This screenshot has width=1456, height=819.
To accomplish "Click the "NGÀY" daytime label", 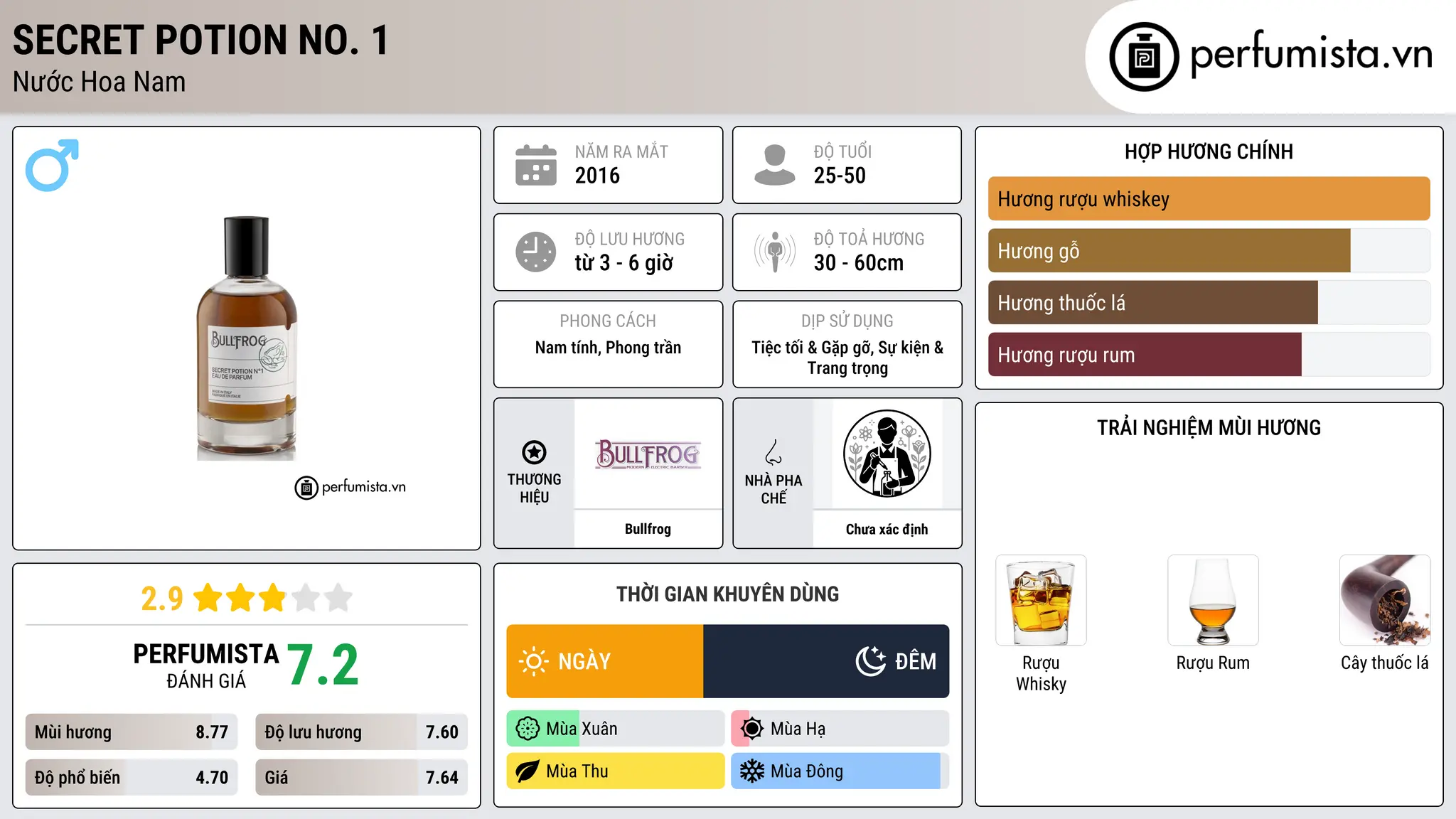I will 584,661.
